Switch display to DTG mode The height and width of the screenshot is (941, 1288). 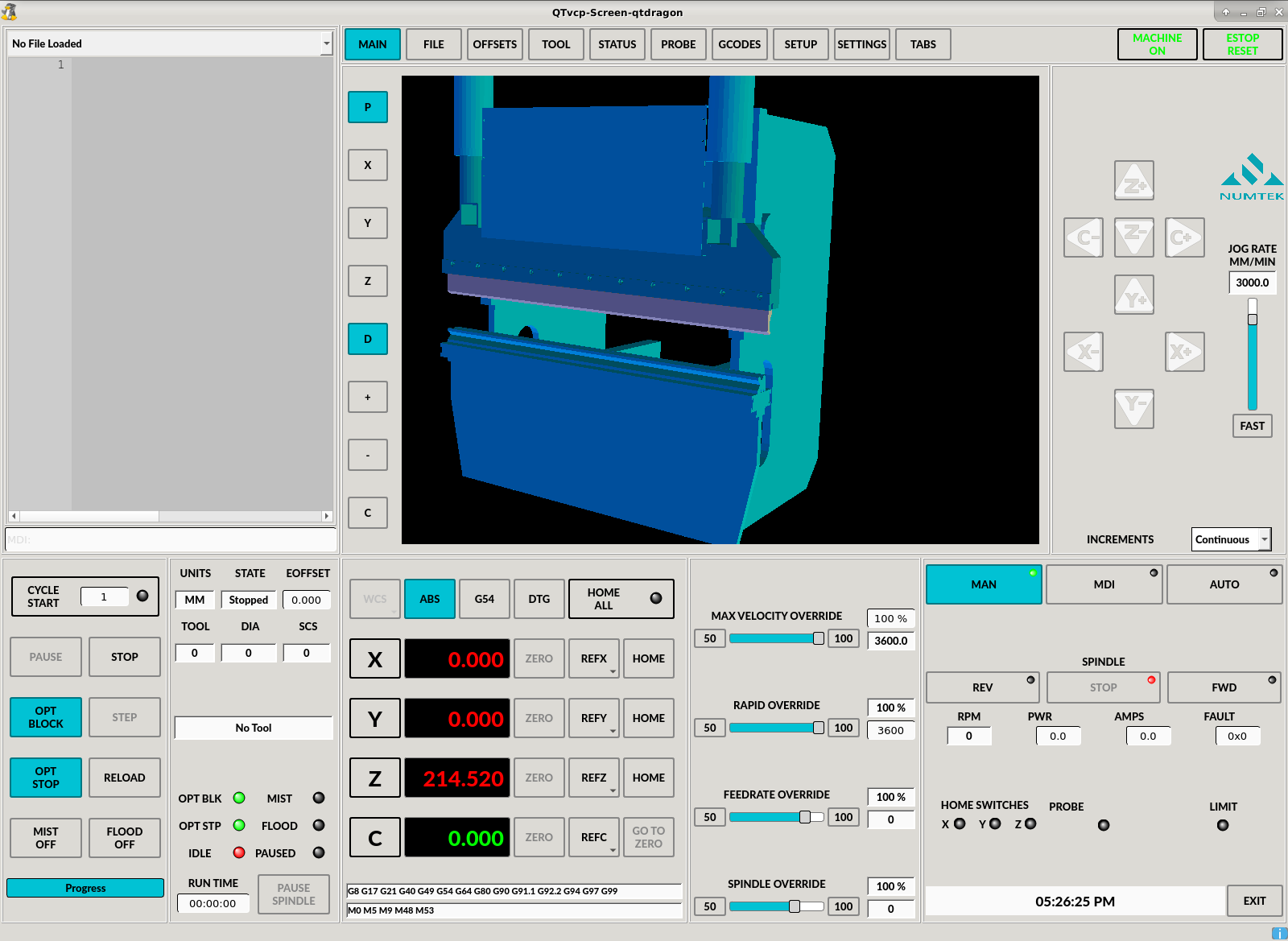coord(539,599)
